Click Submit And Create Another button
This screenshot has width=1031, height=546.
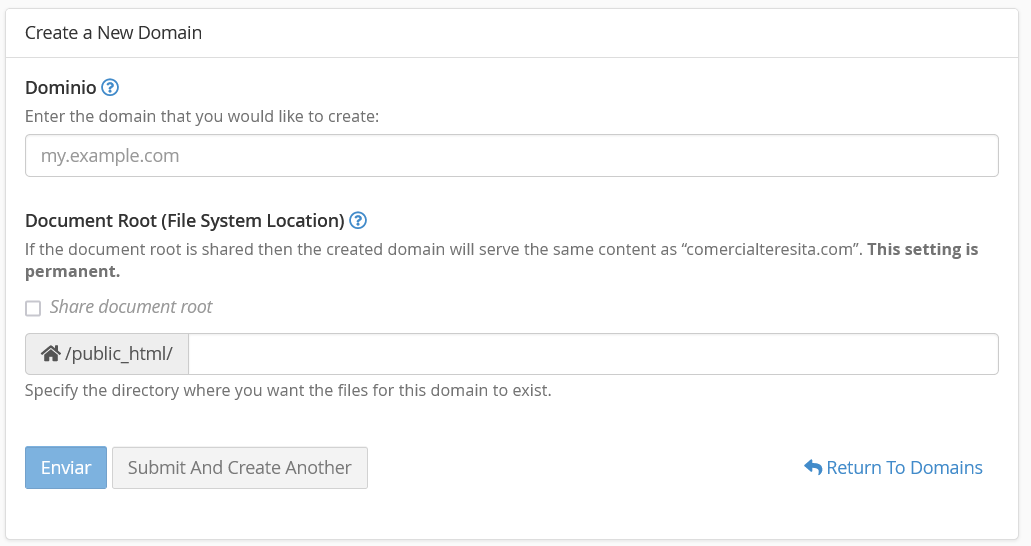point(240,468)
